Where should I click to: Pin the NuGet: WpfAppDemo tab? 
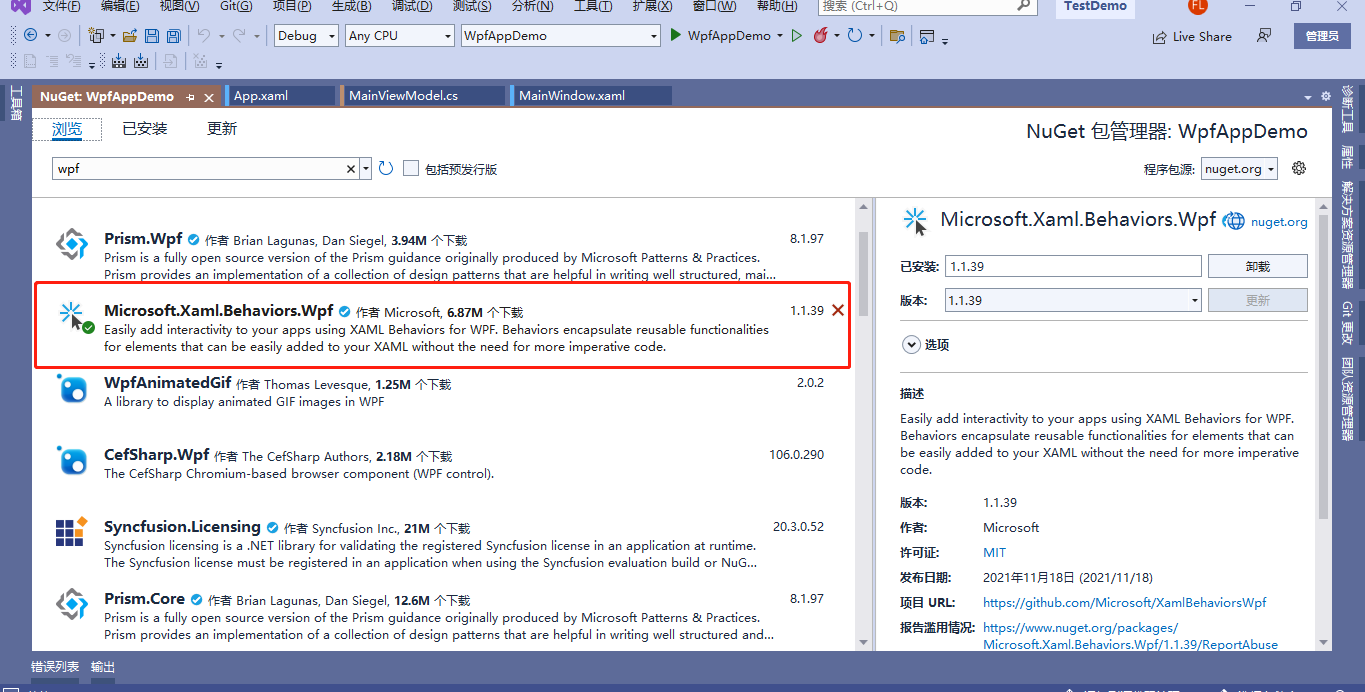click(x=191, y=97)
